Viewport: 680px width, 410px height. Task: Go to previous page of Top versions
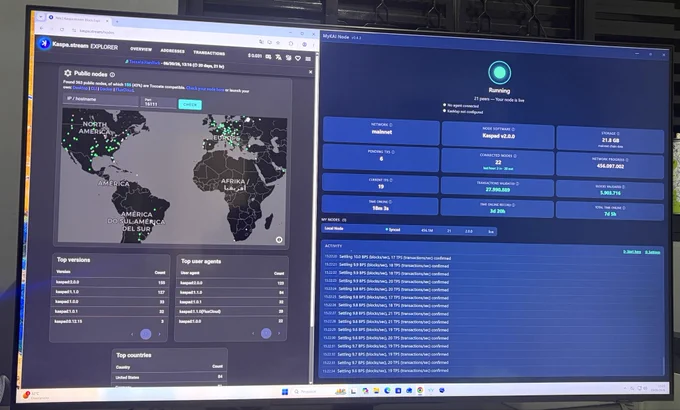[x=132, y=334]
